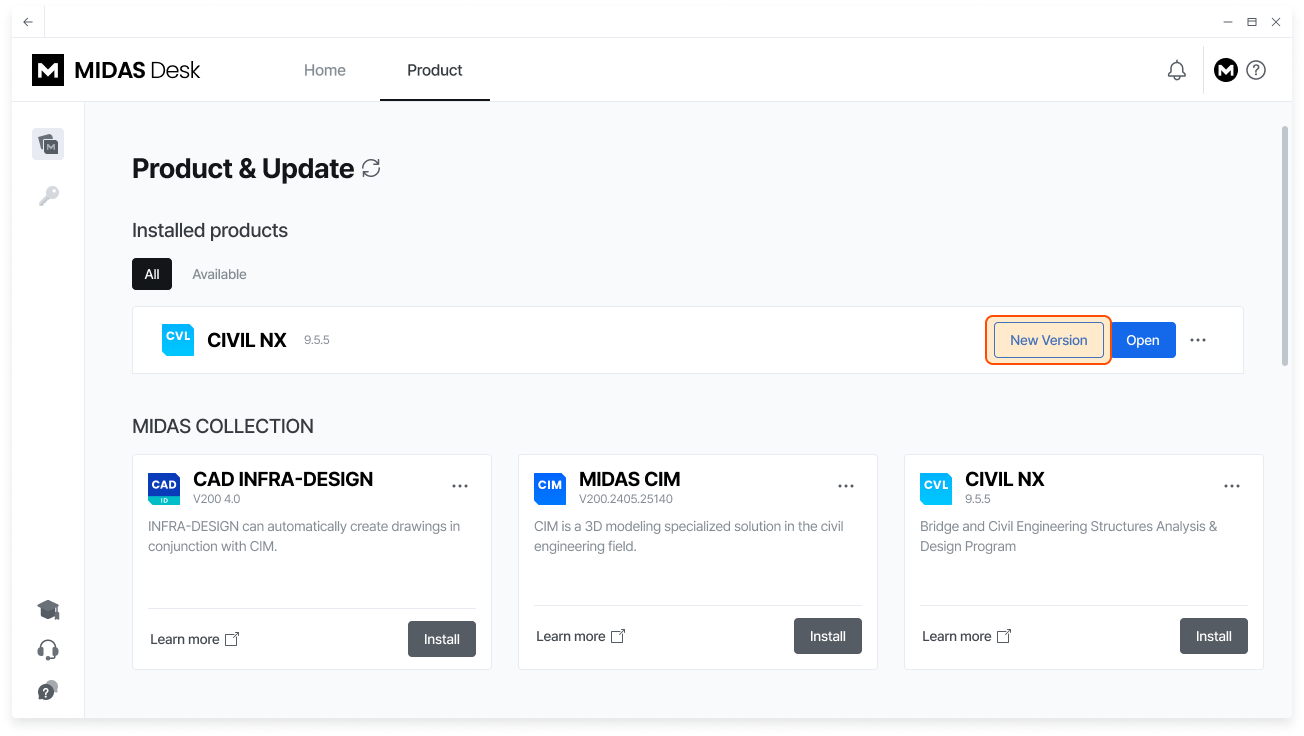Open external link icon for CAD INFRA-DESIGN
The height and width of the screenshot is (736, 1304).
232,639
